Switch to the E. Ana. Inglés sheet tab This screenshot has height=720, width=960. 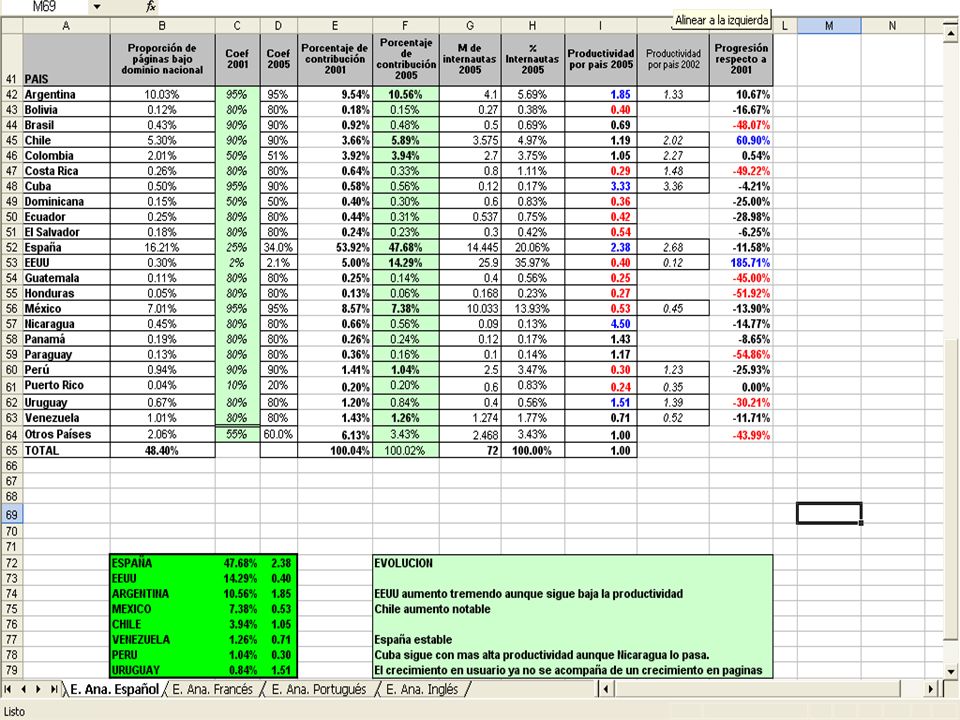(422, 689)
